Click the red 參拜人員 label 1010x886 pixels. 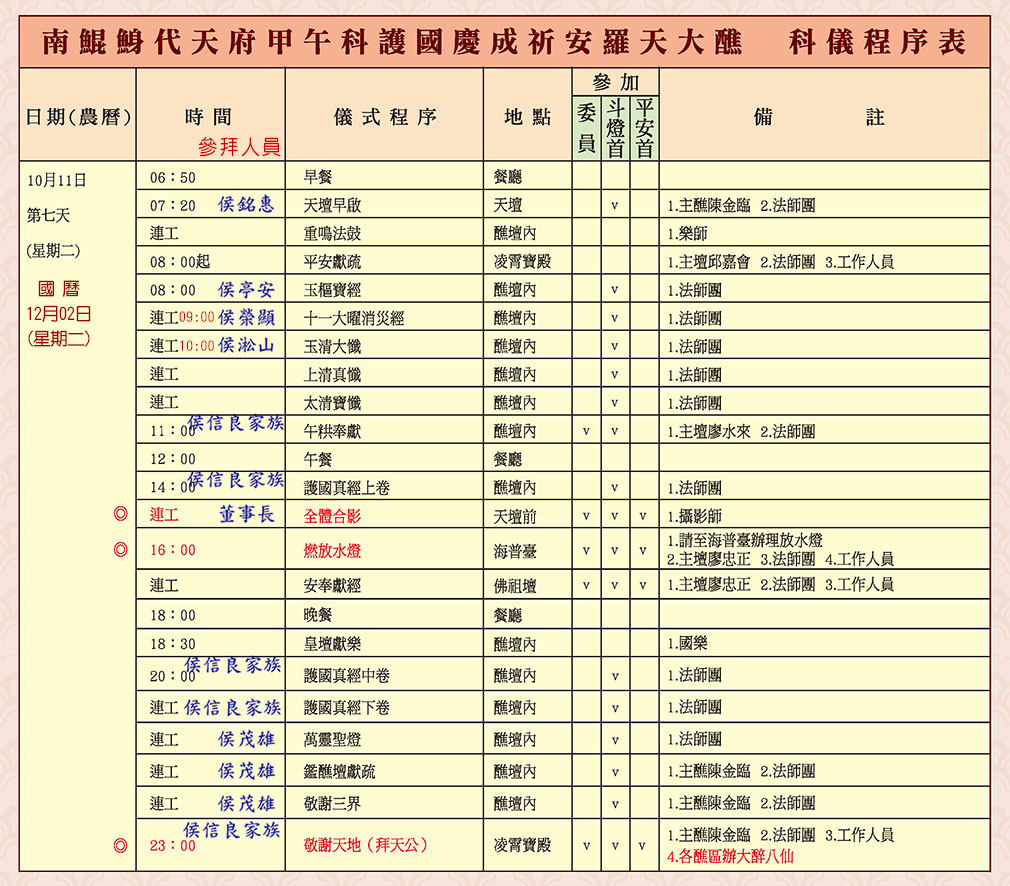tap(239, 147)
